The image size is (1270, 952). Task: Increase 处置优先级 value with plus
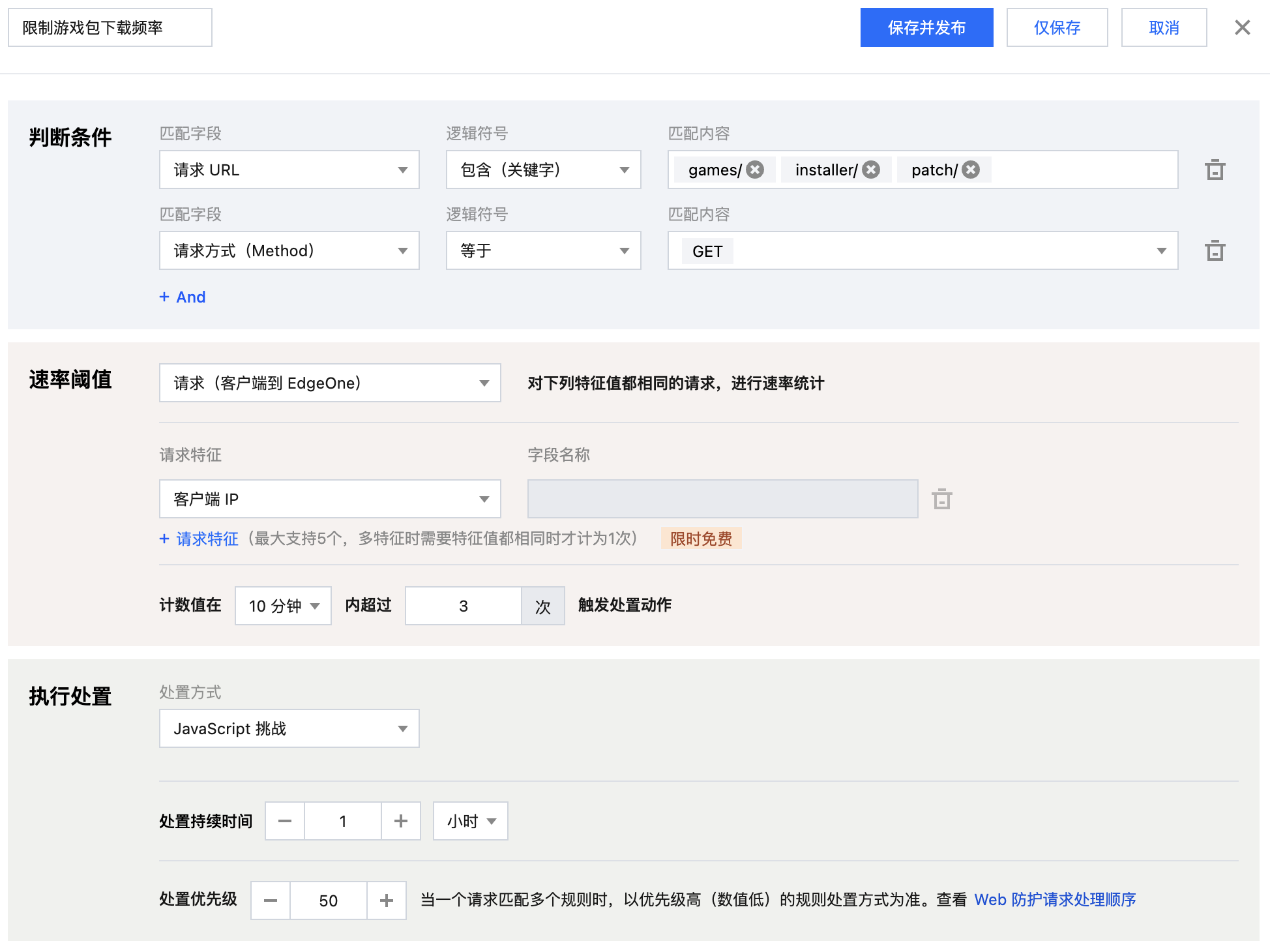click(387, 900)
